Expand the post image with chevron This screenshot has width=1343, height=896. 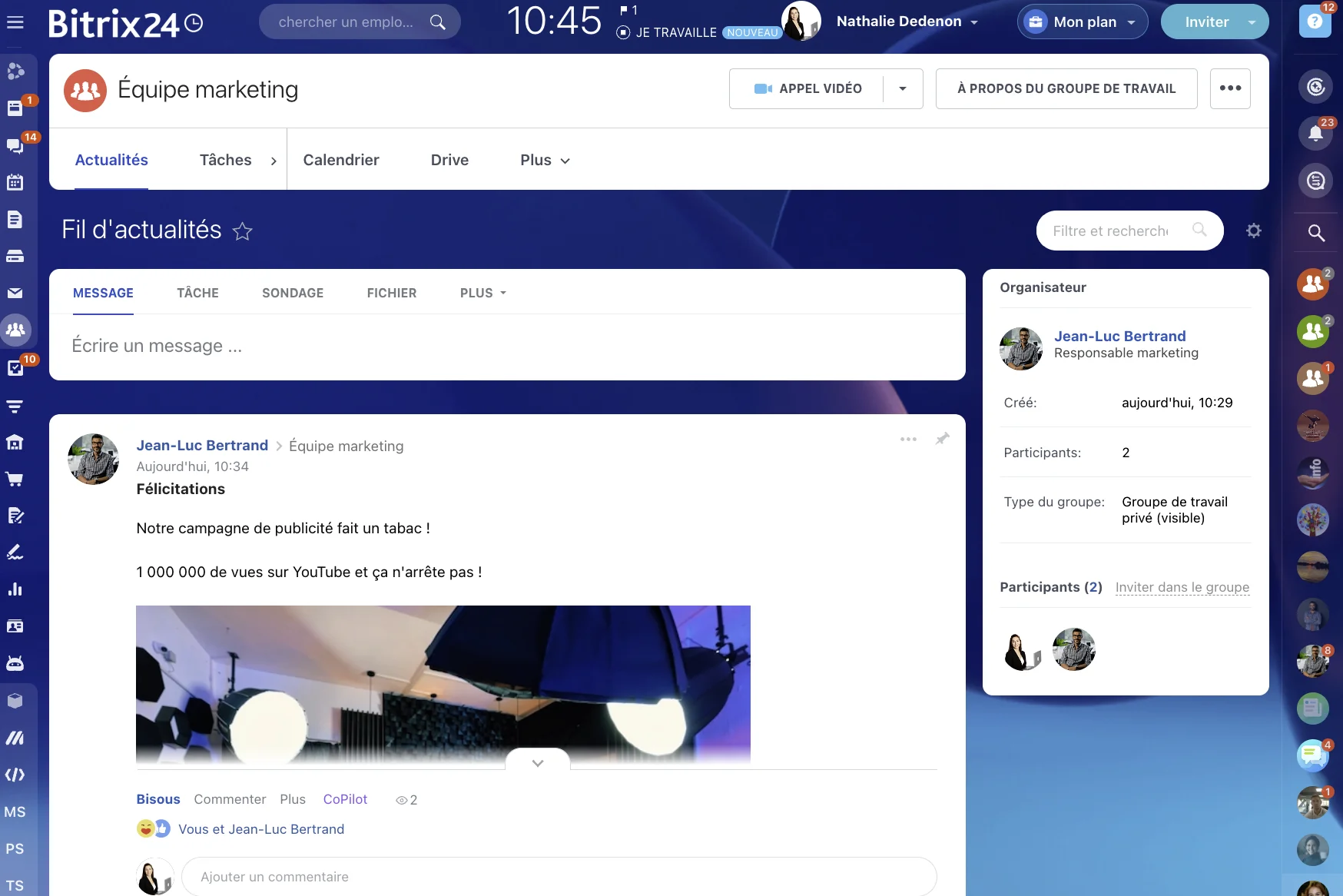(538, 762)
